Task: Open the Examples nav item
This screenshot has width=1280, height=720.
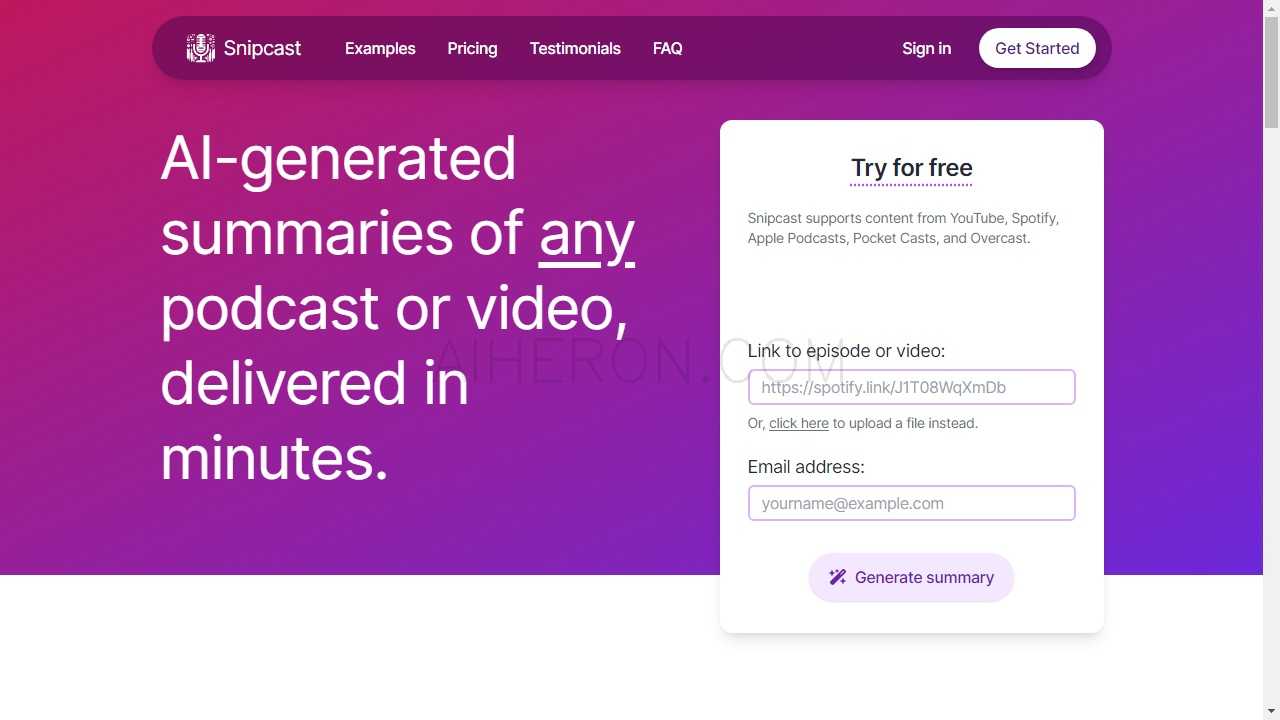Action: pyautogui.click(x=380, y=48)
